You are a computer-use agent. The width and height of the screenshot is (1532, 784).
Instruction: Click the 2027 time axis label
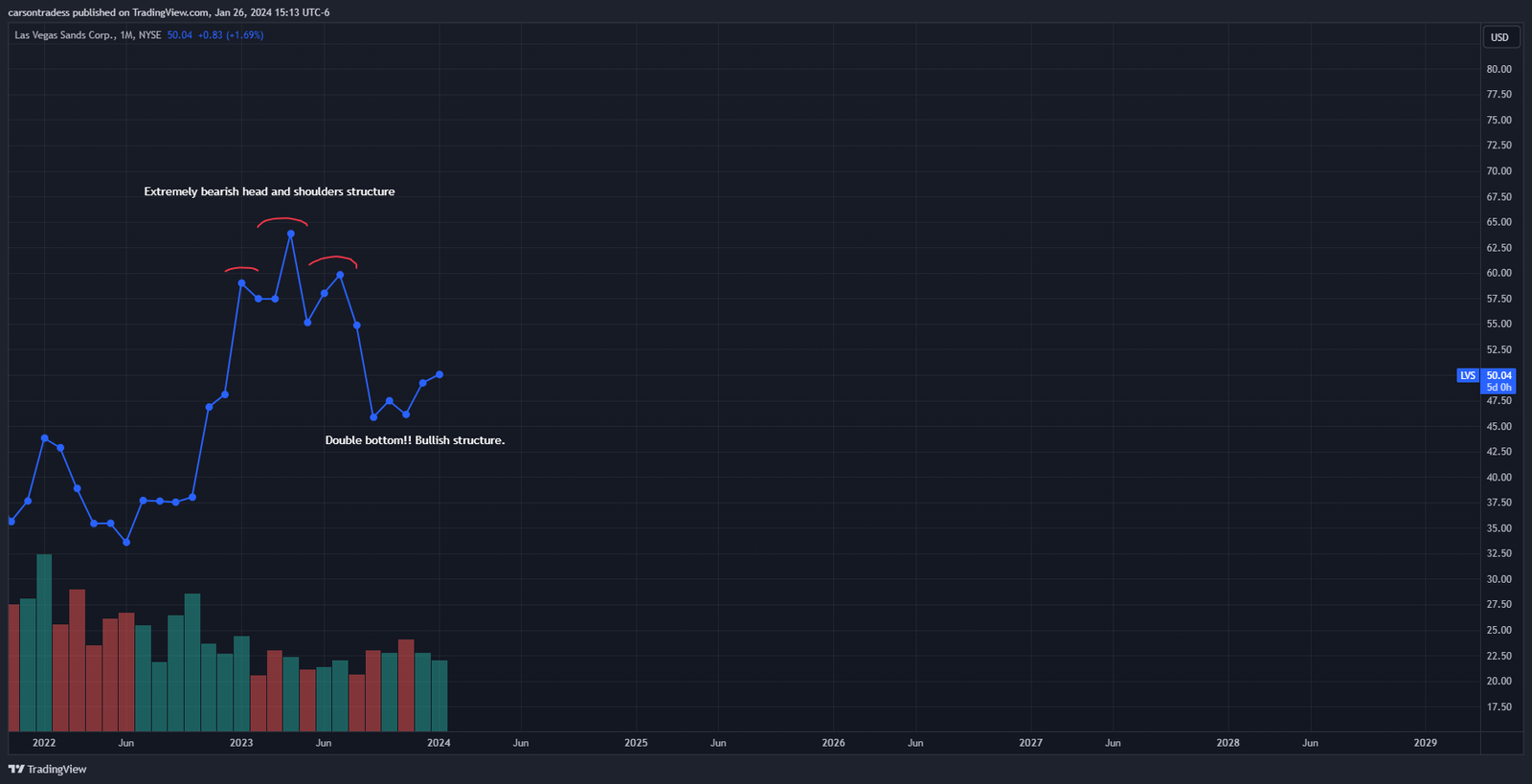tap(1030, 743)
